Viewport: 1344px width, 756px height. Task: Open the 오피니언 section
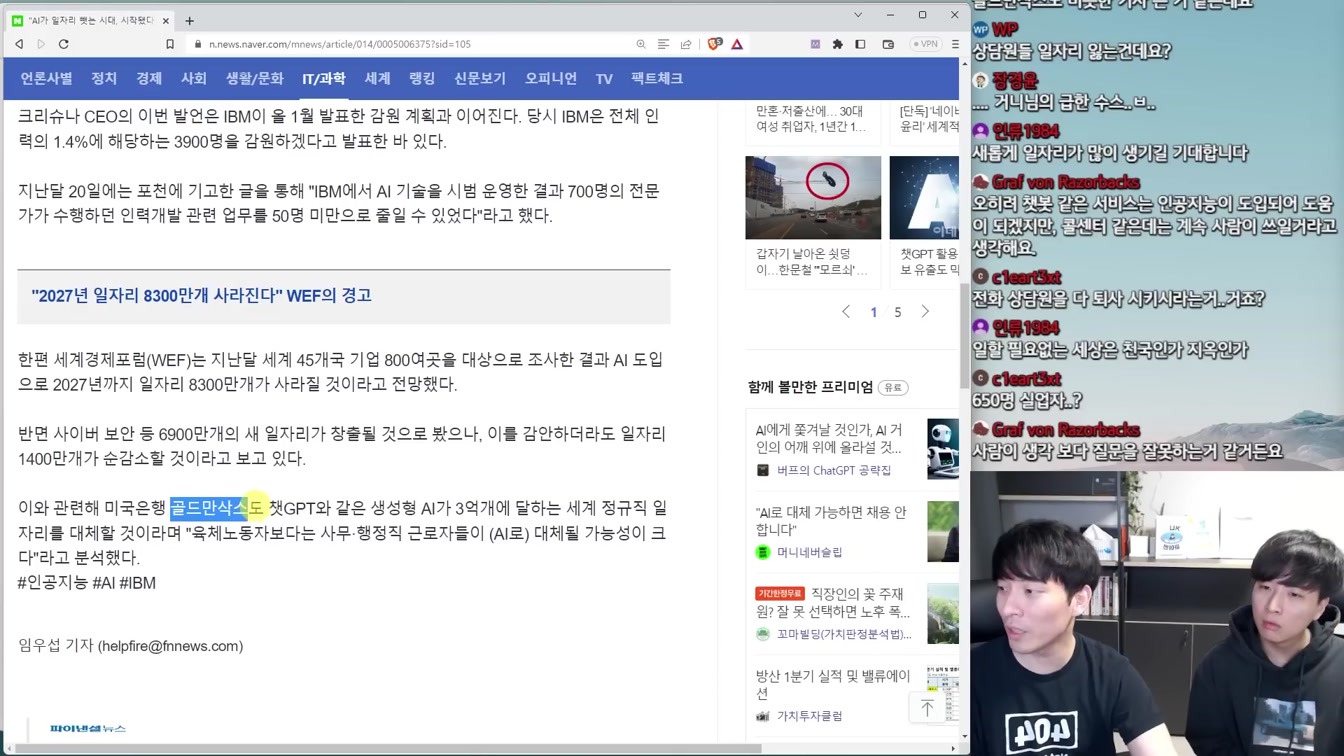click(x=551, y=78)
